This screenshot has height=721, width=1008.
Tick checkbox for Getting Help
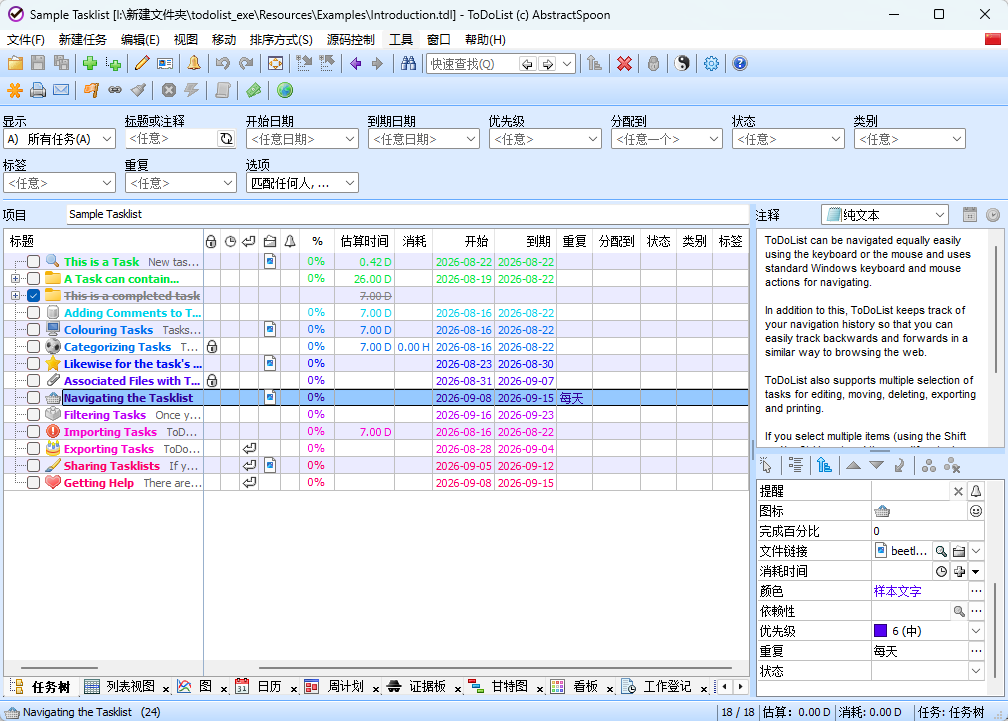click(33, 483)
